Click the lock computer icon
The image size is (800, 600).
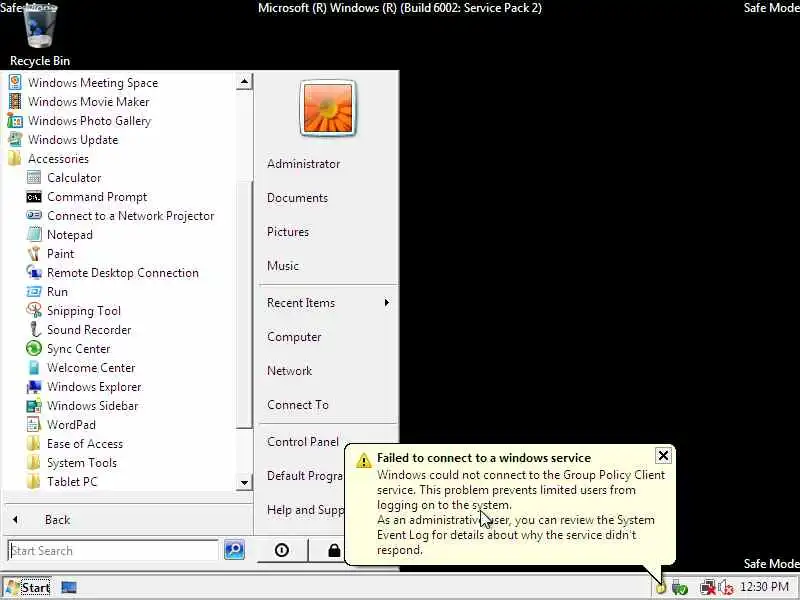click(x=334, y=550)
